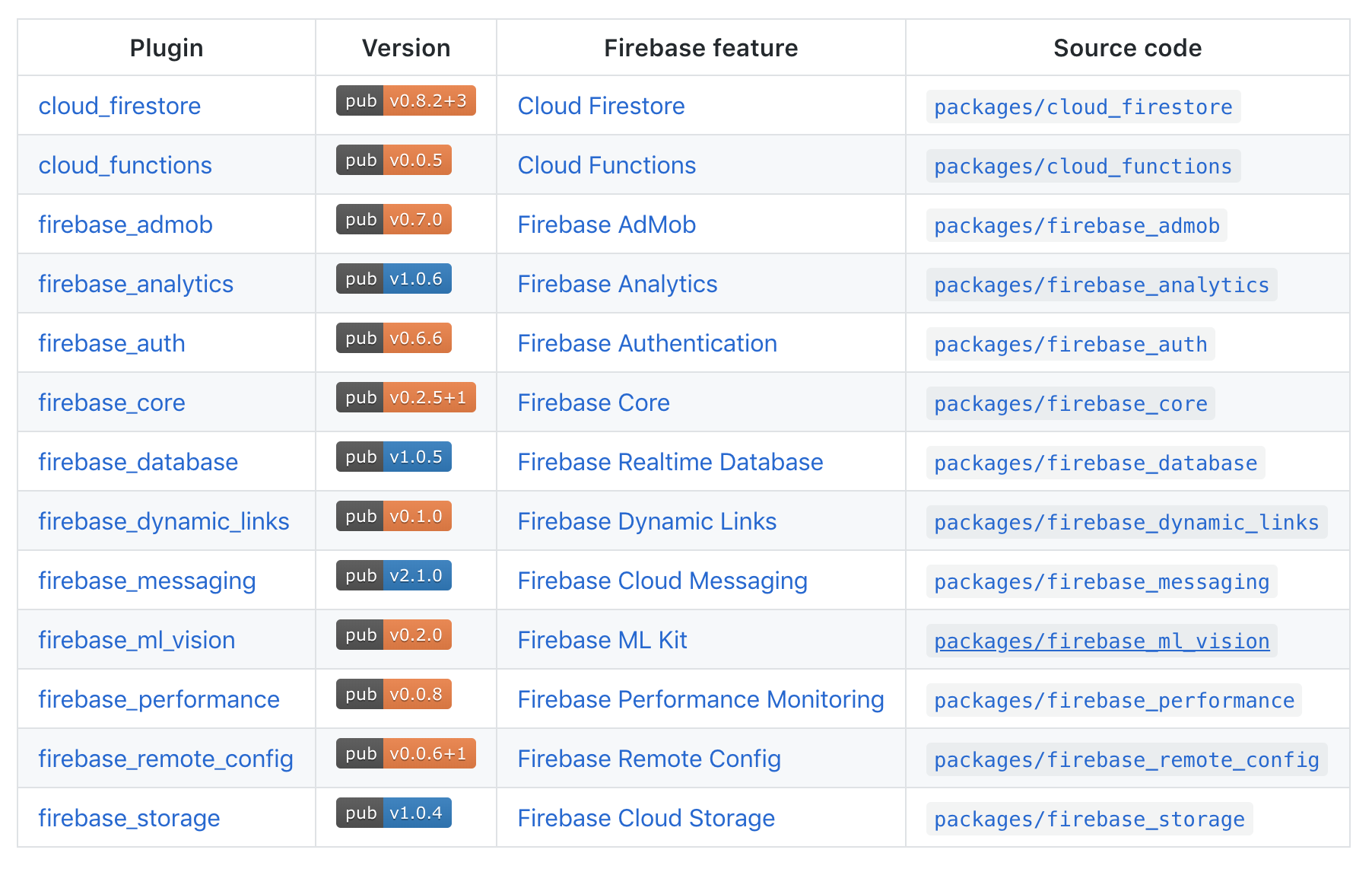Open the firebase_core plugin link

click(112, 403)
